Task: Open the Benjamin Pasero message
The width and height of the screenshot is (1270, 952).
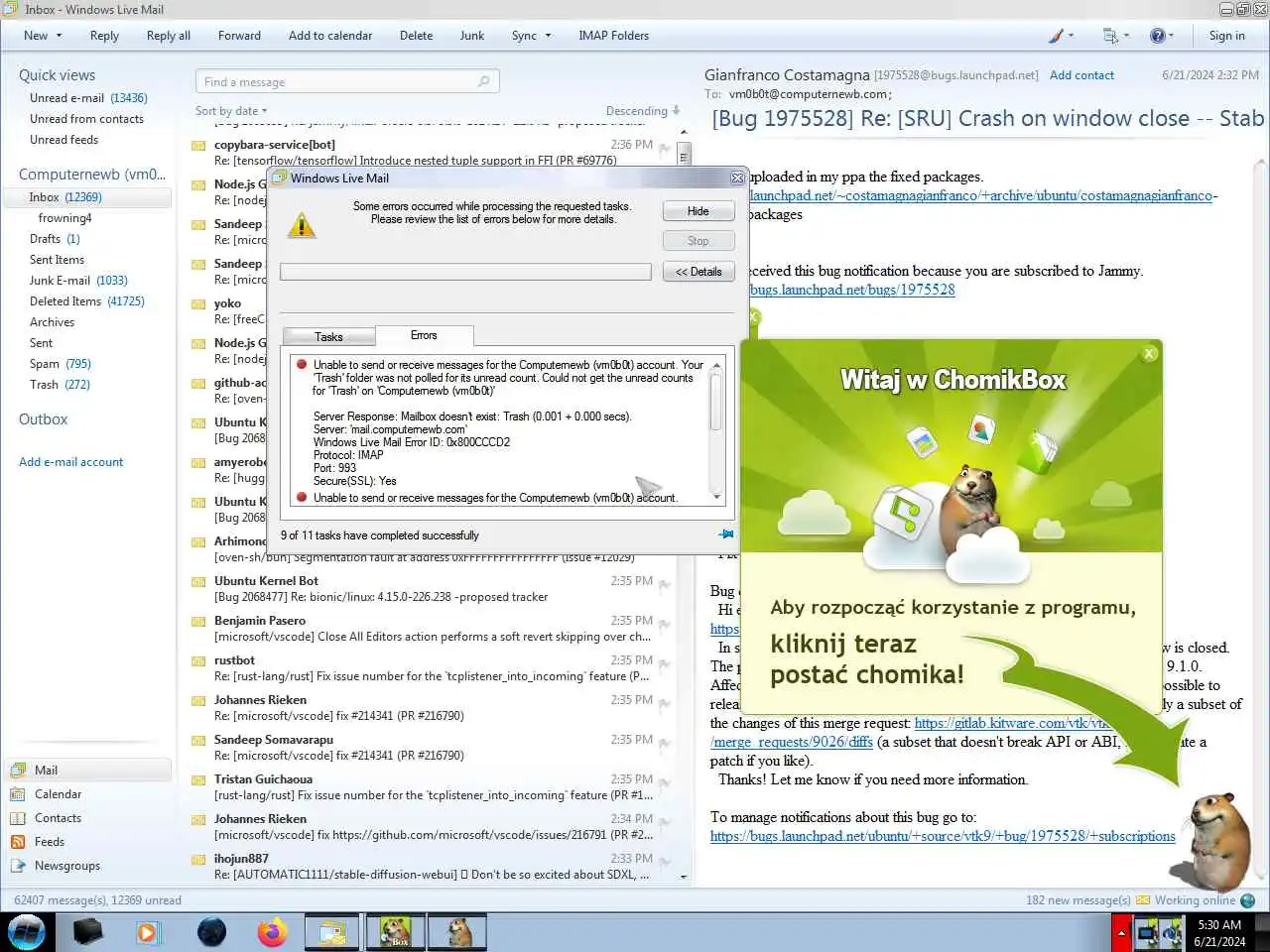Action: click(x=434, y=629)
